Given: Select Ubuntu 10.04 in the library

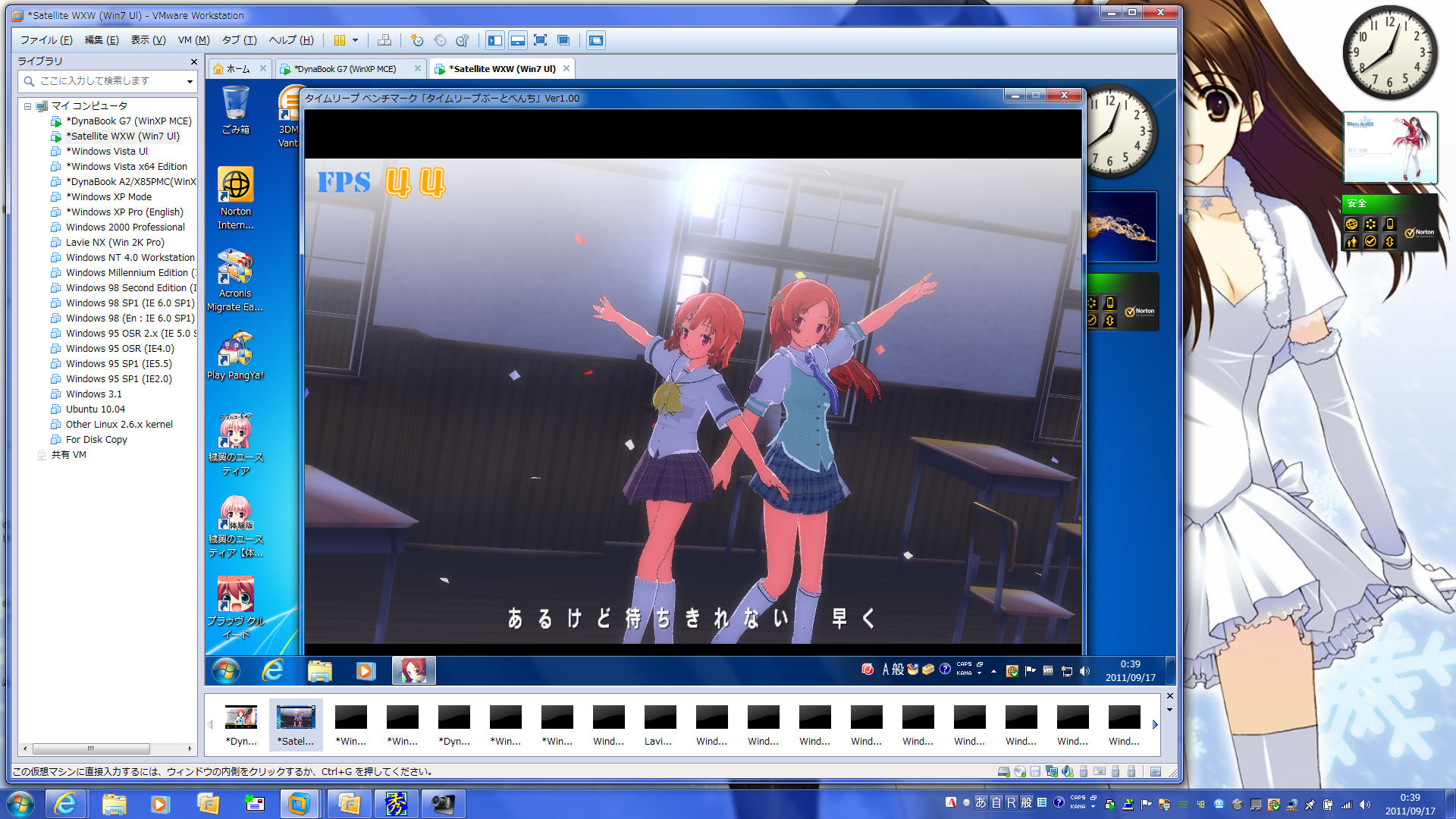Looking at the screenshot, I should [95, 409].
